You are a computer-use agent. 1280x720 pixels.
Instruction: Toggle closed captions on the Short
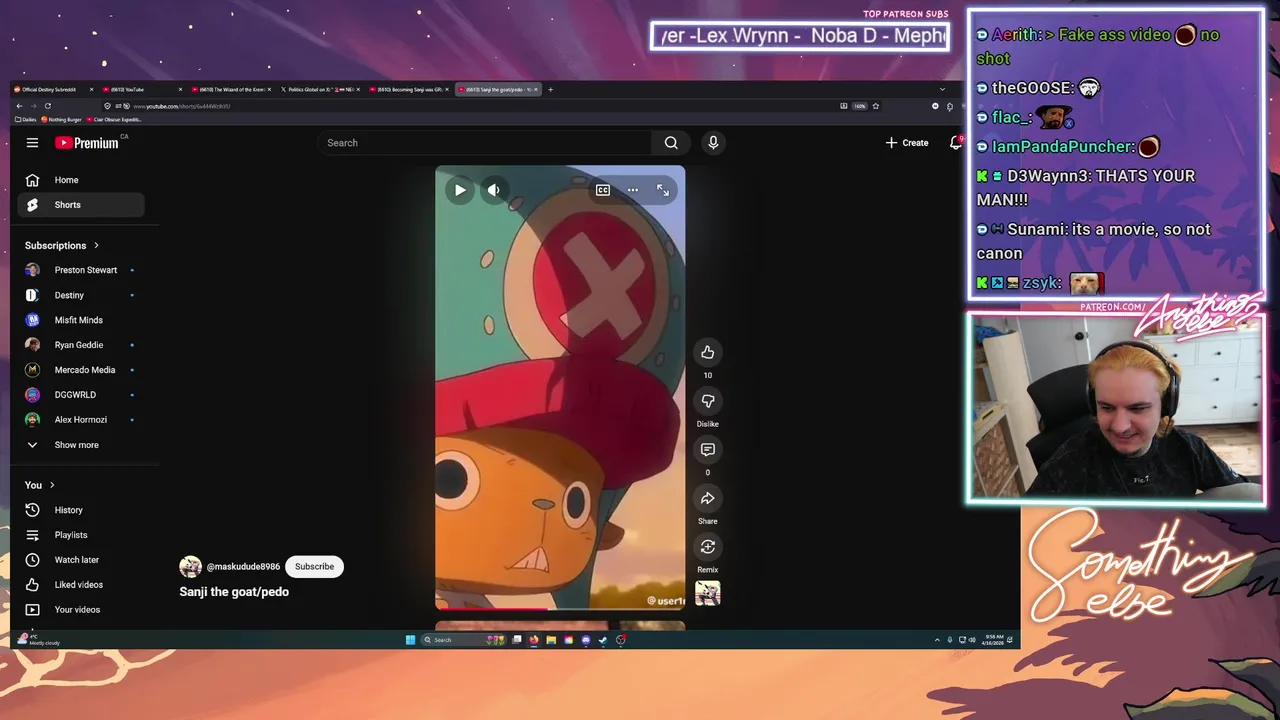tap(602, 190)
